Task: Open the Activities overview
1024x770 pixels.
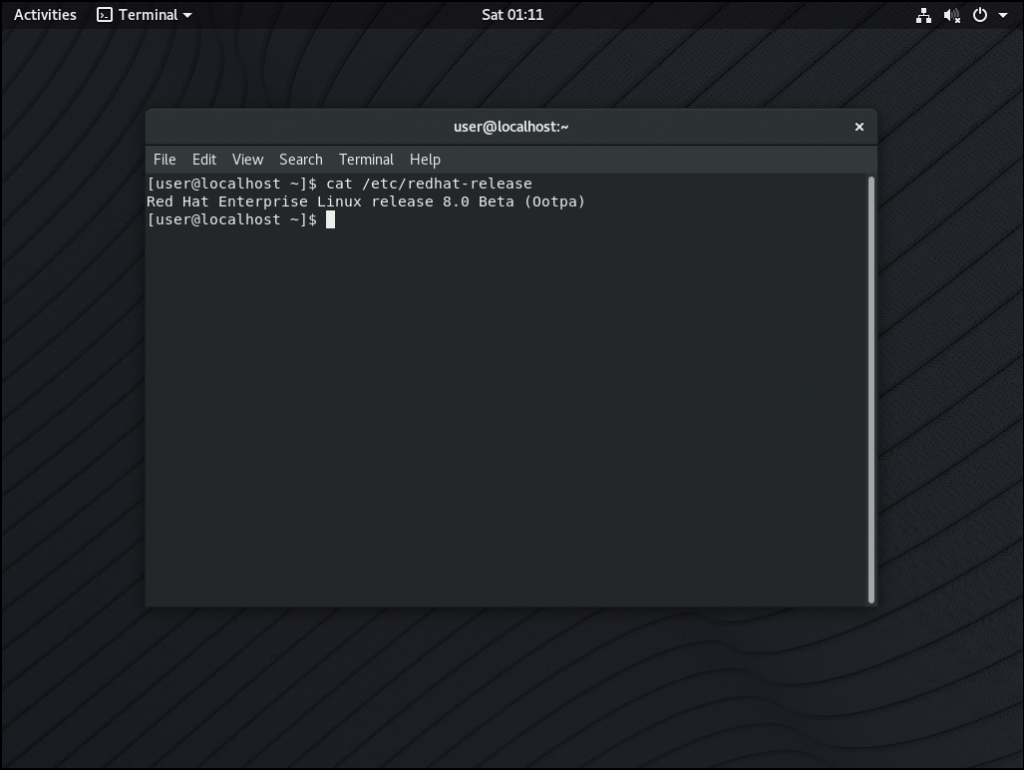Action: (x=45, y=14)
